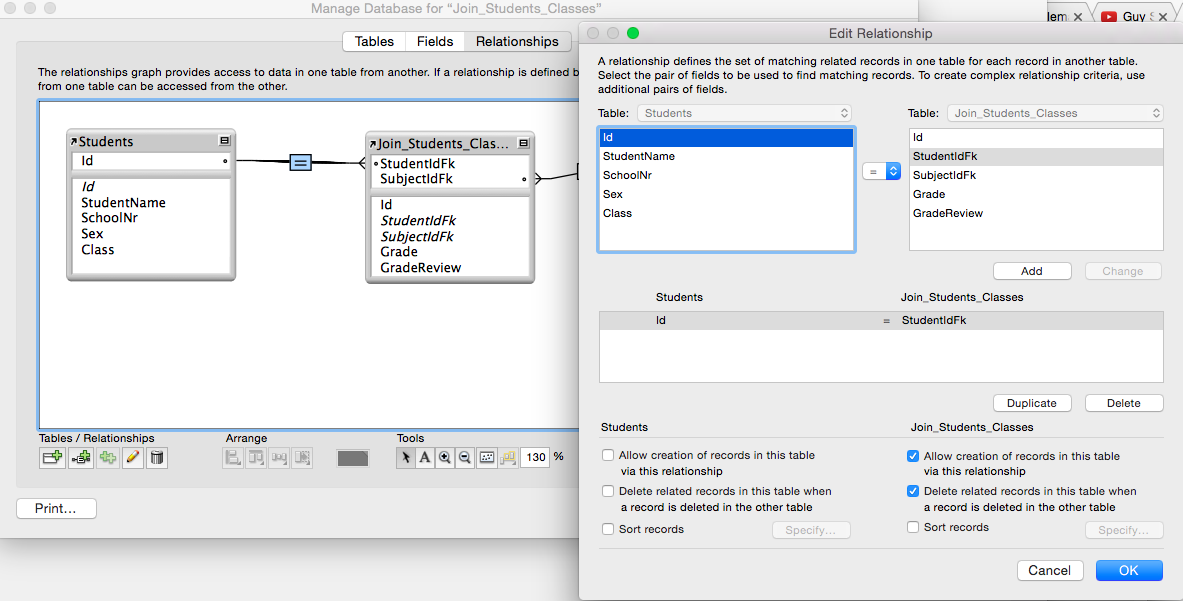The height and width of the screenshot is (601, 1183).
Task: Click the Cancel button
Action: tap(1049, 570)
